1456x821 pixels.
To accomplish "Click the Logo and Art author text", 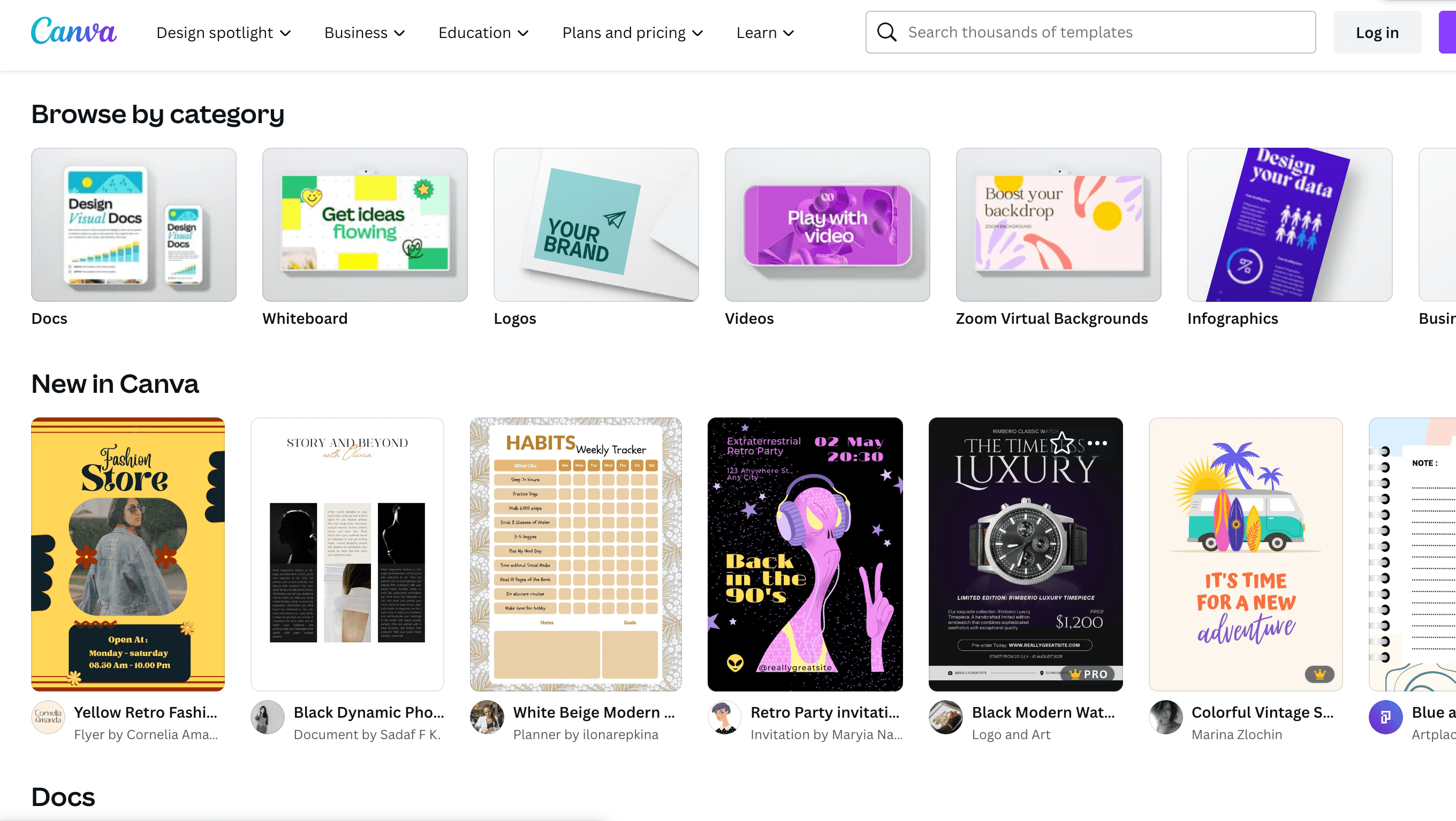I will tap(1011, 734).
